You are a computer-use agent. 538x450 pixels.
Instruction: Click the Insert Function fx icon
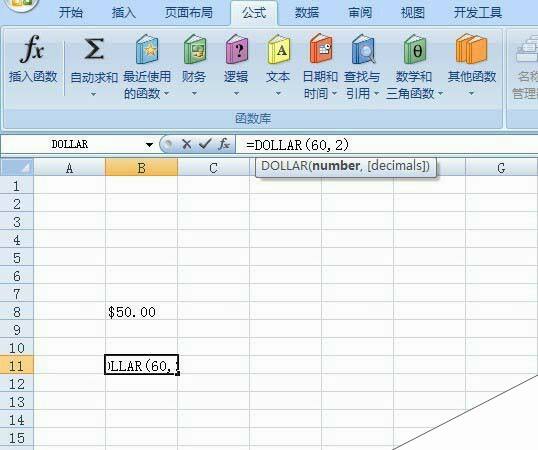tap(32, 49)
